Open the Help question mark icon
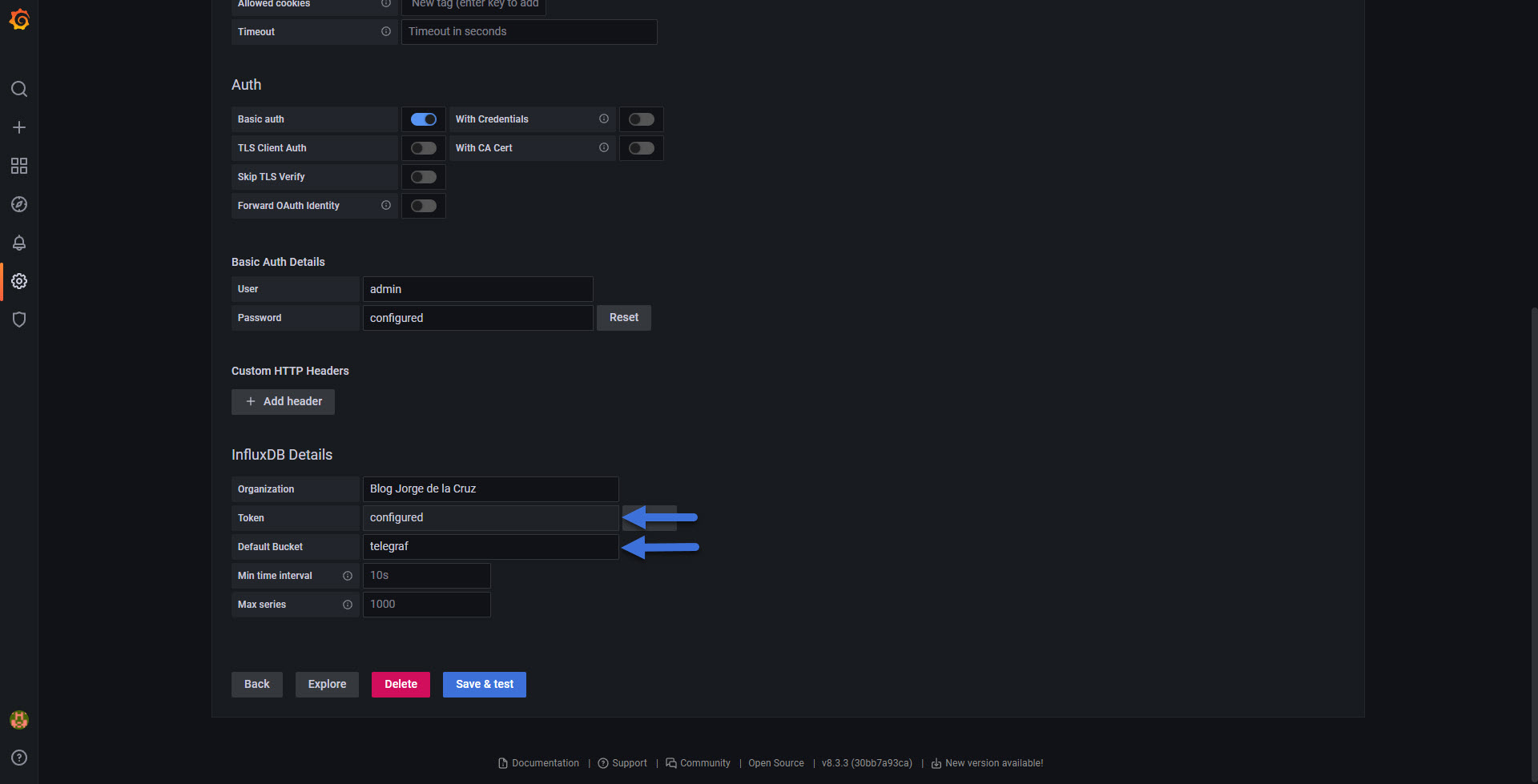The height and width of the screenshot is (784, 1538). click(19, 758)
